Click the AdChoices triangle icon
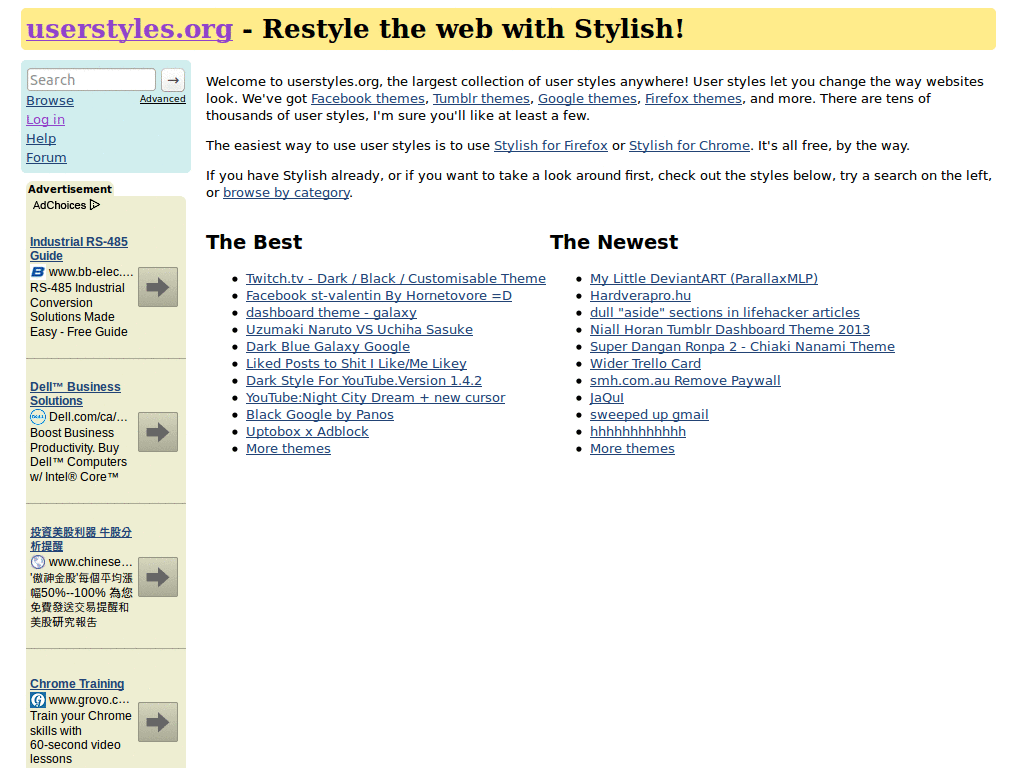 [95, 205]
